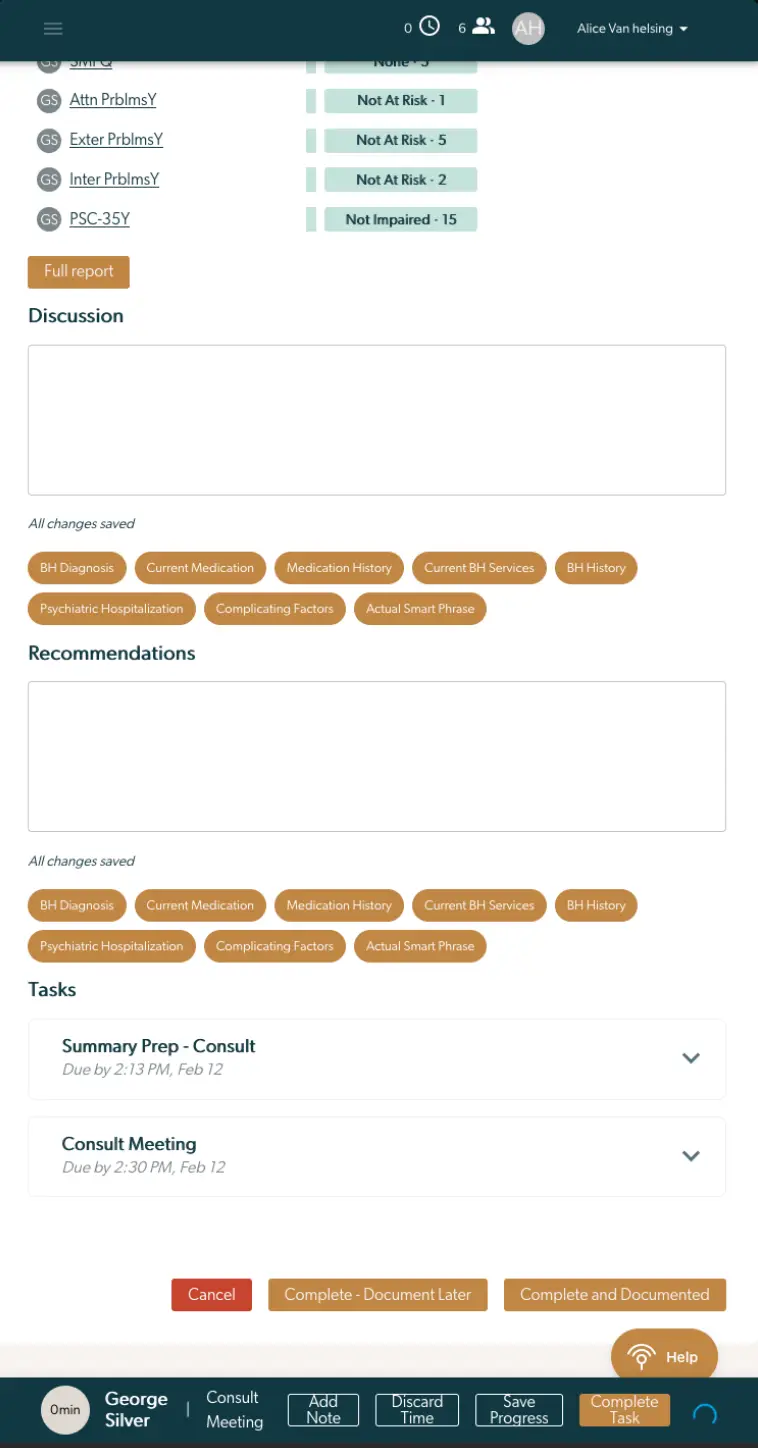Open the hamburger navigation menu
The height and width of the screenshot is (1448, 758).
click(x=53, y=28)
